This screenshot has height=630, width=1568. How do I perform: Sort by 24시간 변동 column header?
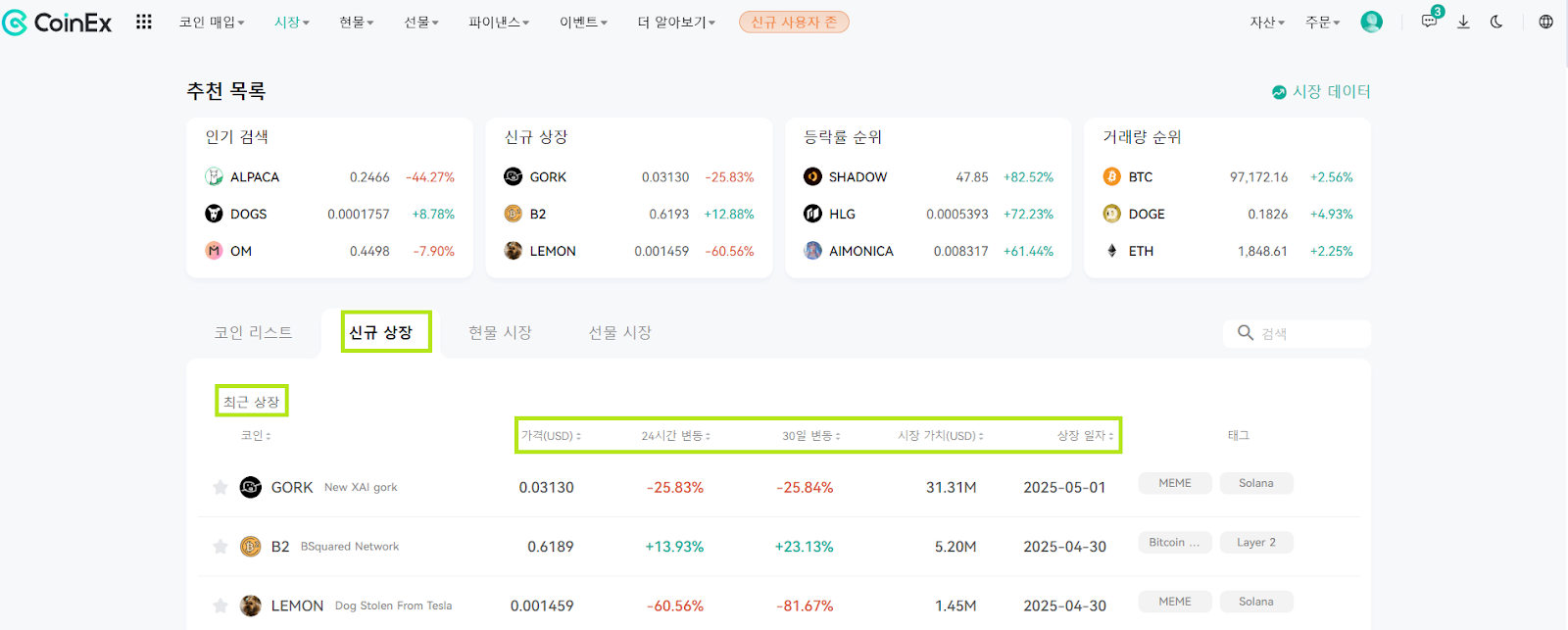tap(676, 435)
